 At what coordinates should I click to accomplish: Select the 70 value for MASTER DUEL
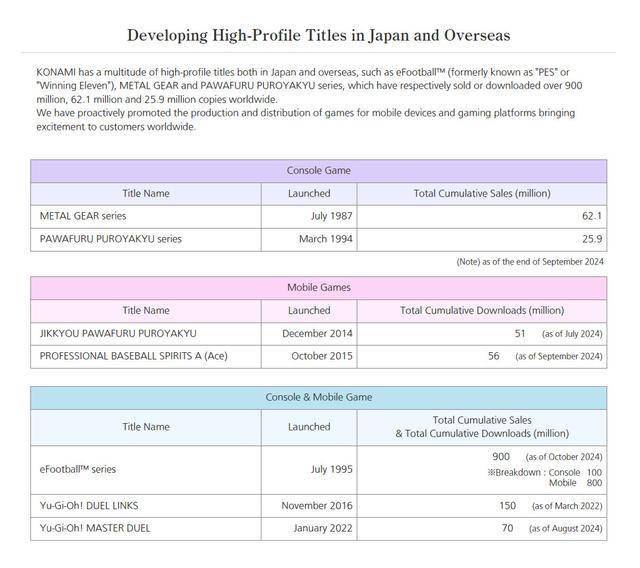click(x=507, y=528)
